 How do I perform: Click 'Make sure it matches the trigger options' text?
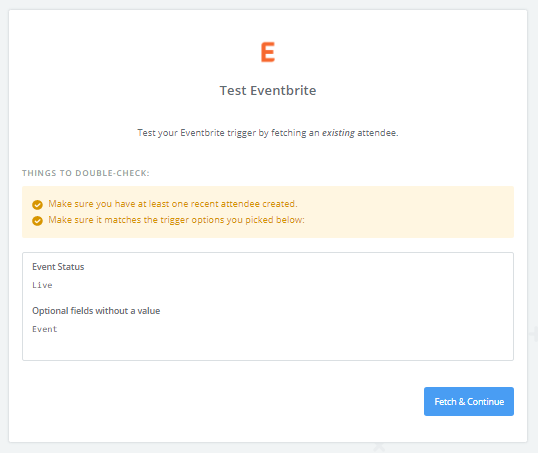[x=176, y=220]
